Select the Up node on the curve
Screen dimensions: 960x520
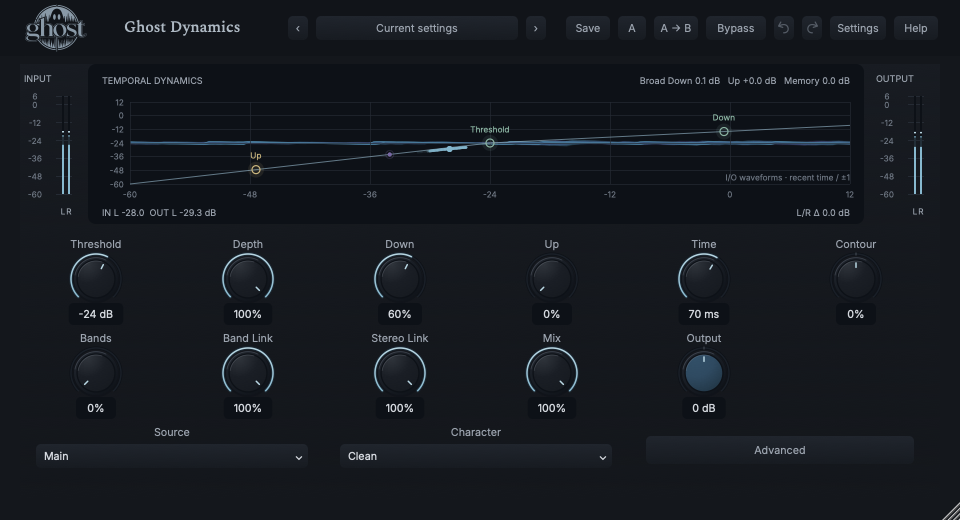pyautogui.click(x=256, y=170)
